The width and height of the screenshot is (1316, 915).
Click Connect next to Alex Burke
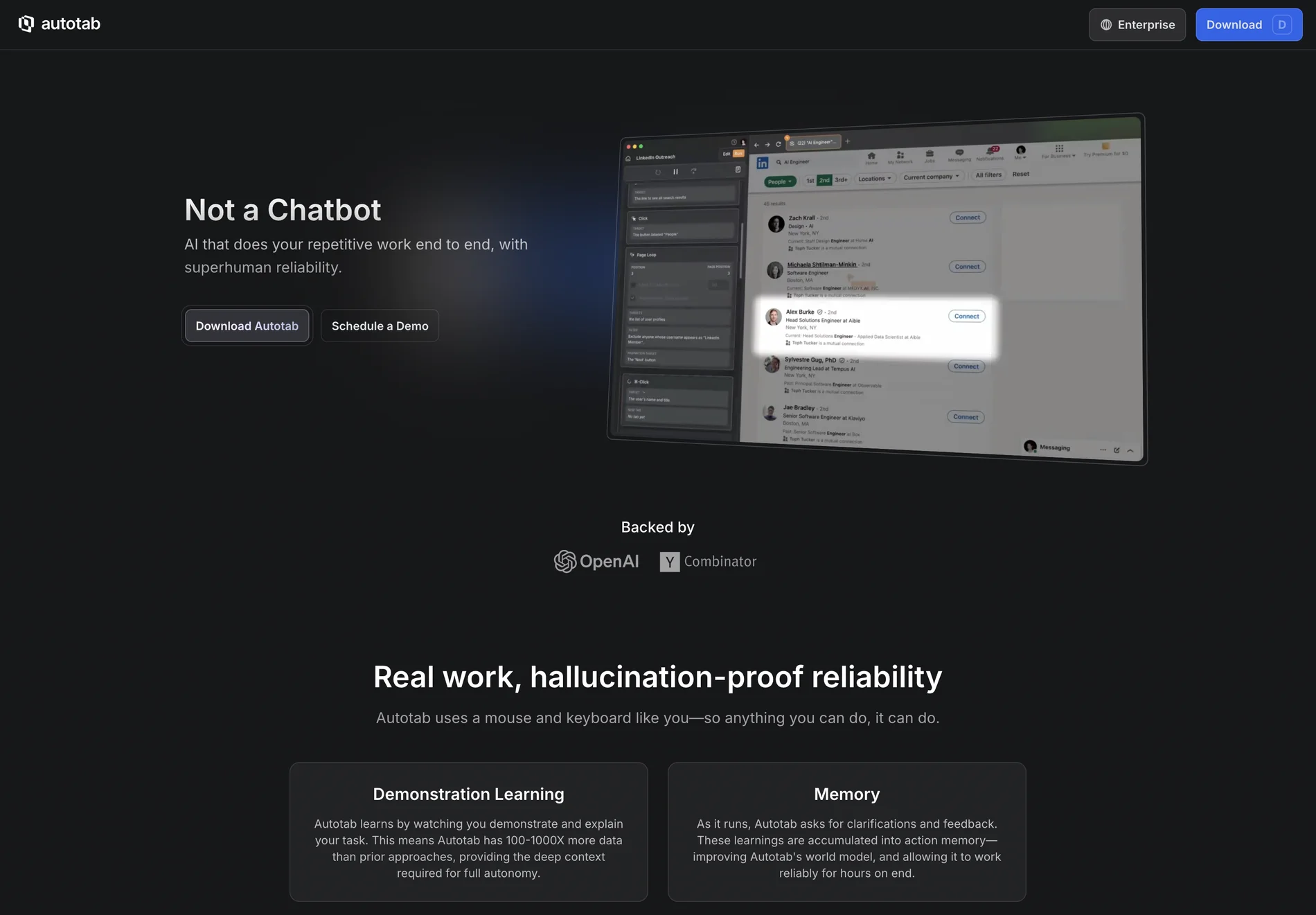(x=966, y=316)
